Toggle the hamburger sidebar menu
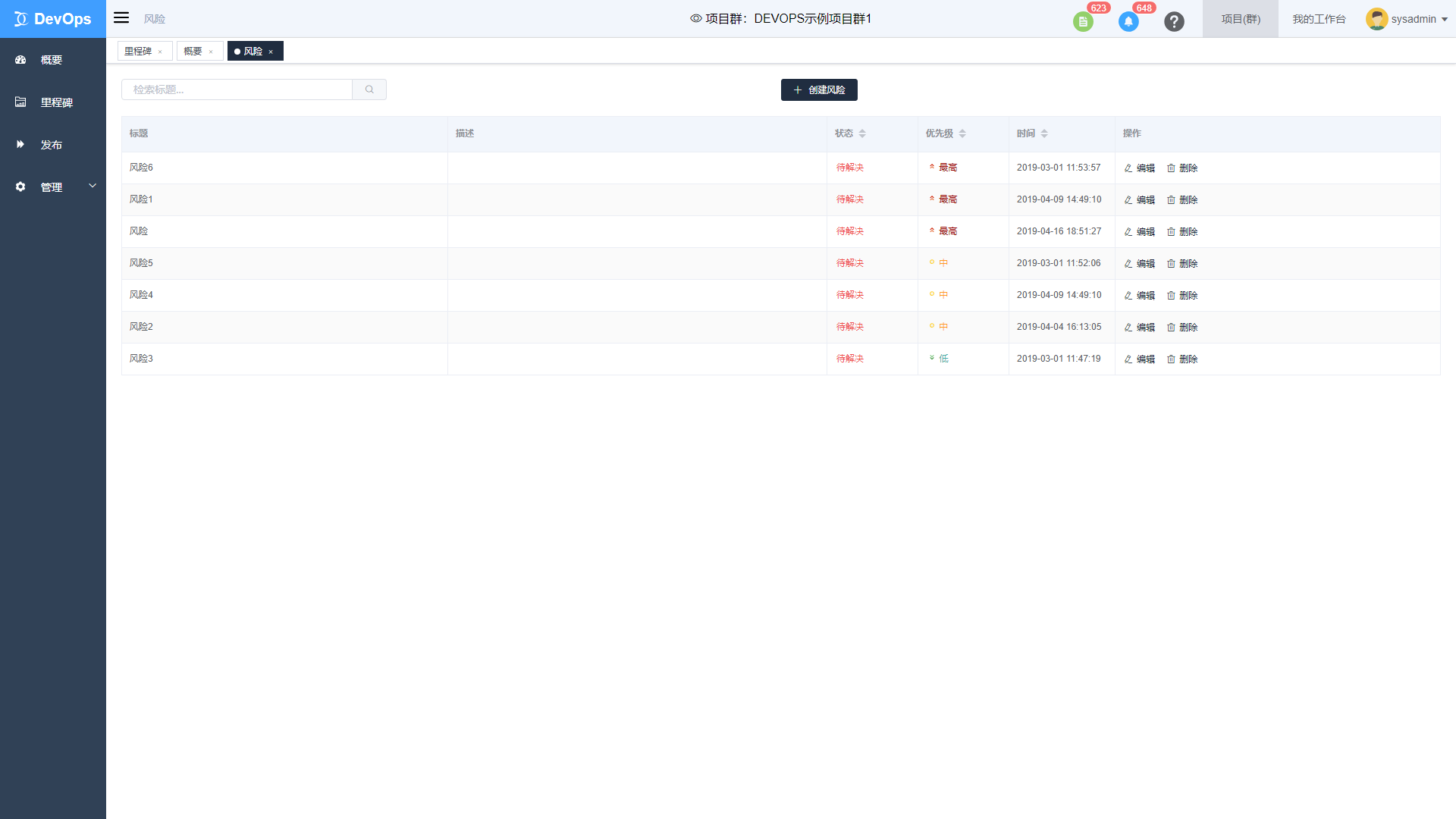This screenshot has width=1456, height=819. tap(121, 17)
